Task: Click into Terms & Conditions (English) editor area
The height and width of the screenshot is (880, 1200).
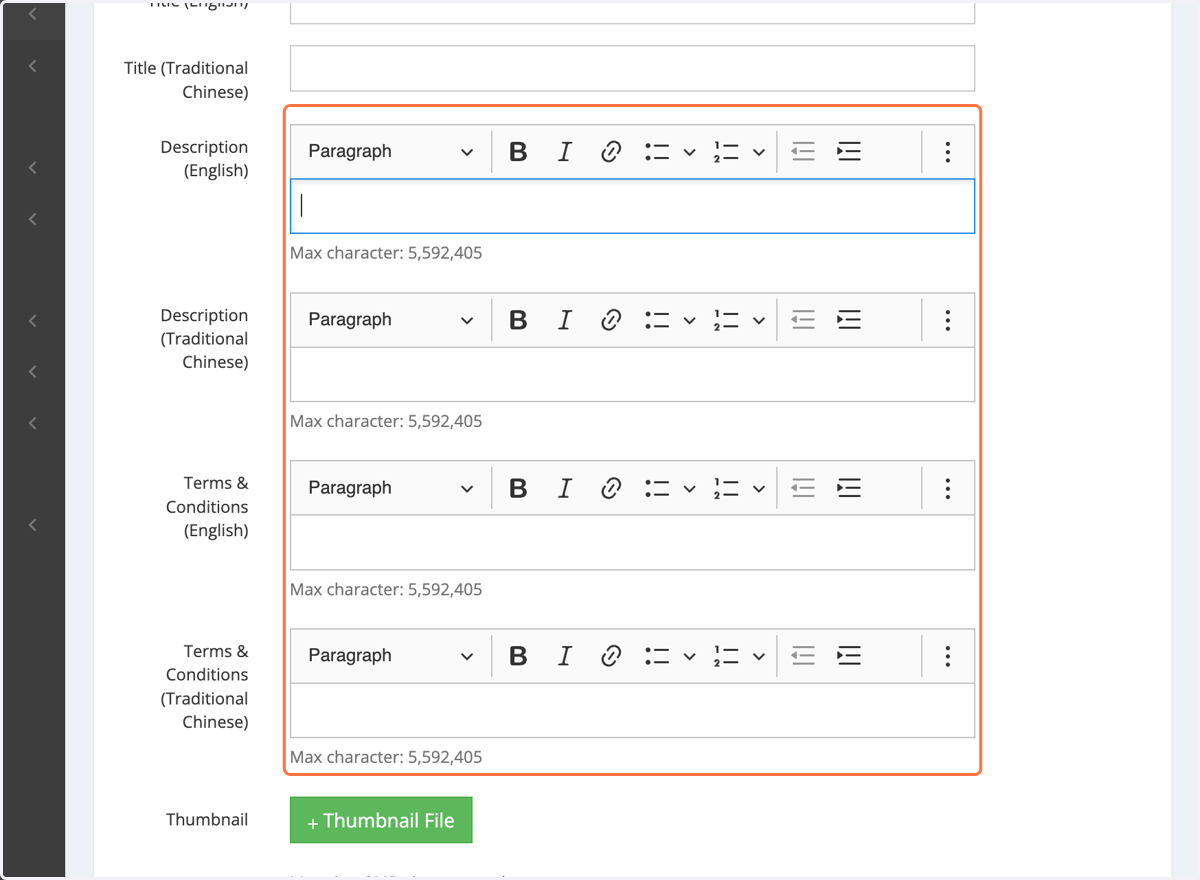Action: click(x=632, y=542)
